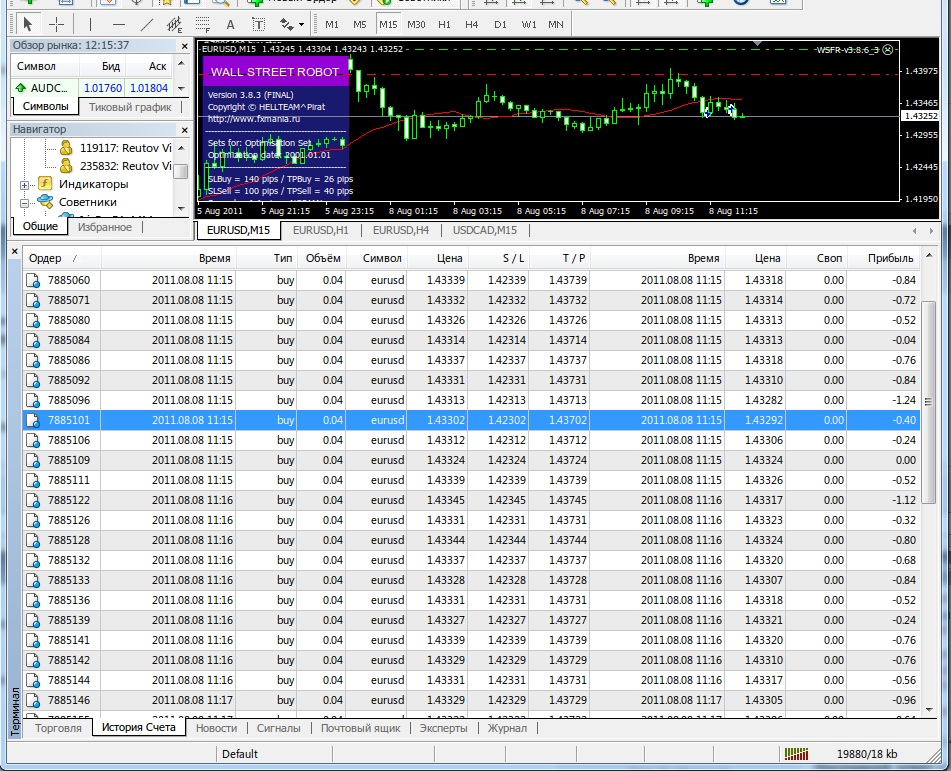The width and height of the screenshot is (951, 771).
Task: Click connection status bars icon
Action: 796,754
